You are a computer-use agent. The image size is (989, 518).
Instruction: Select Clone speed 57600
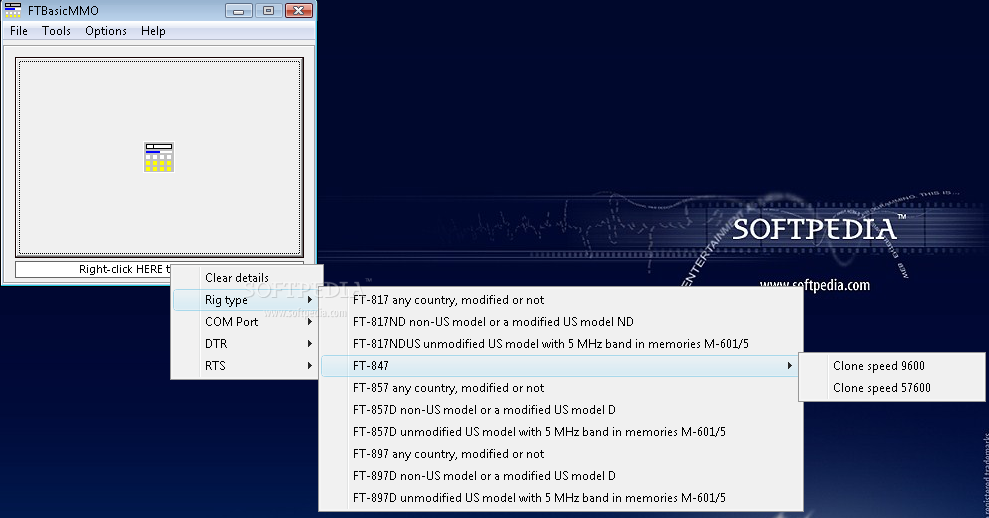(892, 388)
